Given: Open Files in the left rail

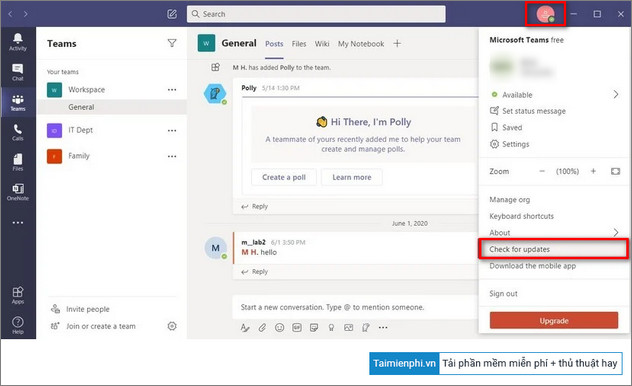Looking at the screenshot, I should [18, 162].
